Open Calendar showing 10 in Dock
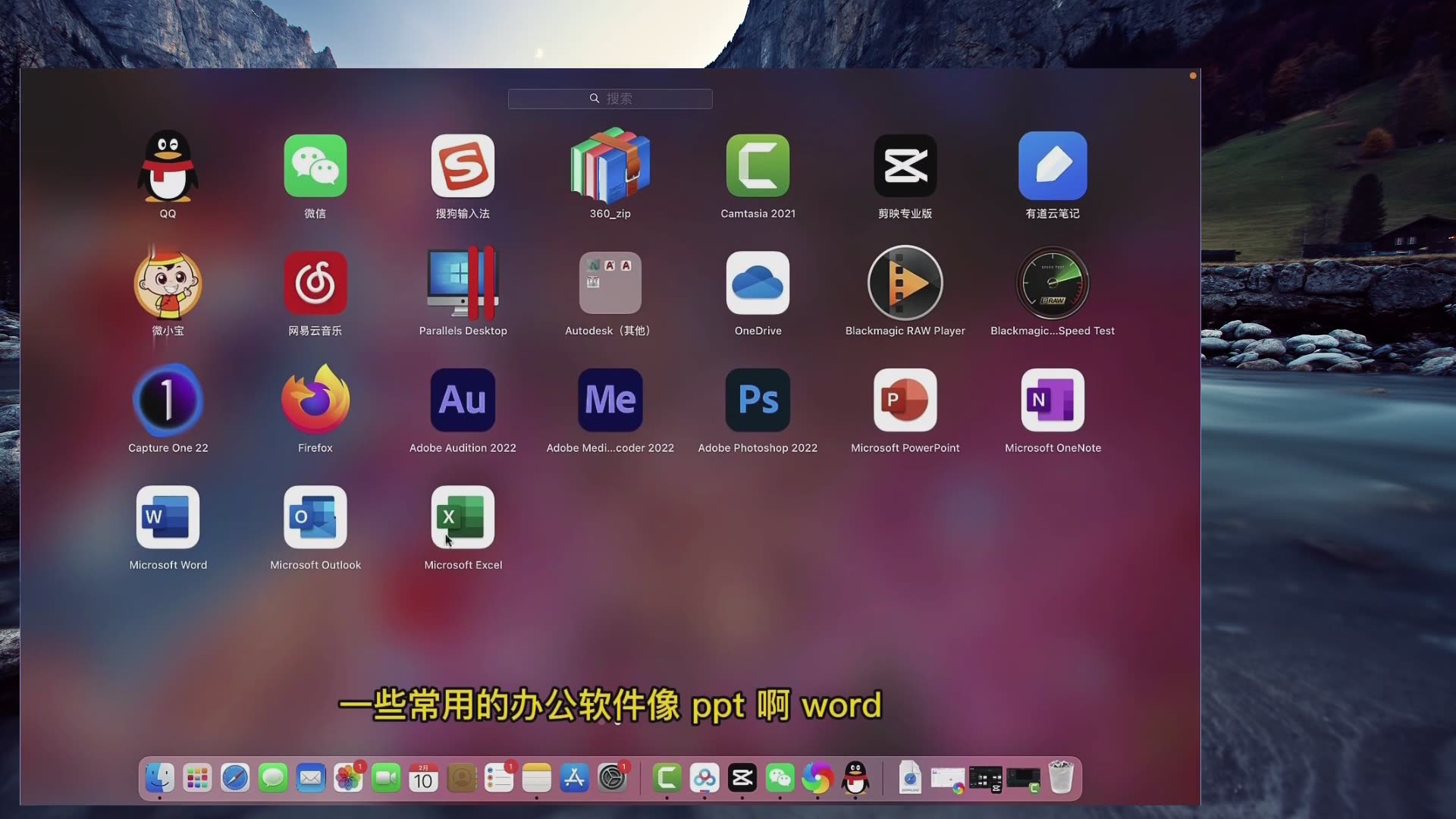Image resolution: width=1456 pixels, height=819 pixels. point(424,778)
